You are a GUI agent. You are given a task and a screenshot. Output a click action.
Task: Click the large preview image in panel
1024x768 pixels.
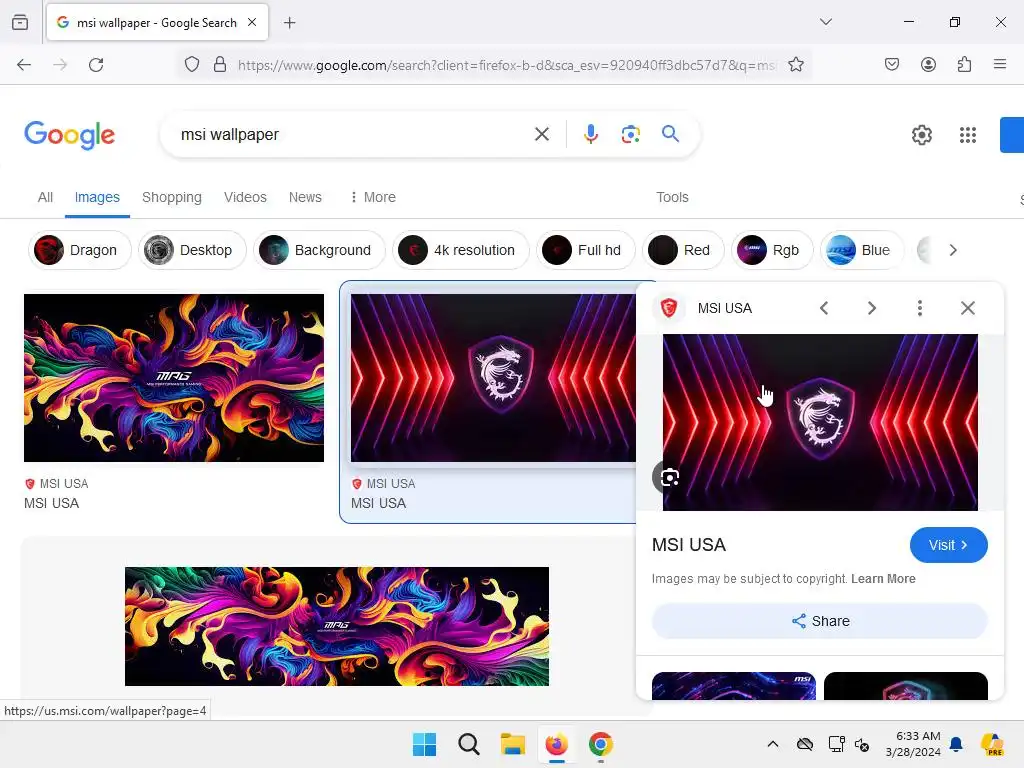820,423
